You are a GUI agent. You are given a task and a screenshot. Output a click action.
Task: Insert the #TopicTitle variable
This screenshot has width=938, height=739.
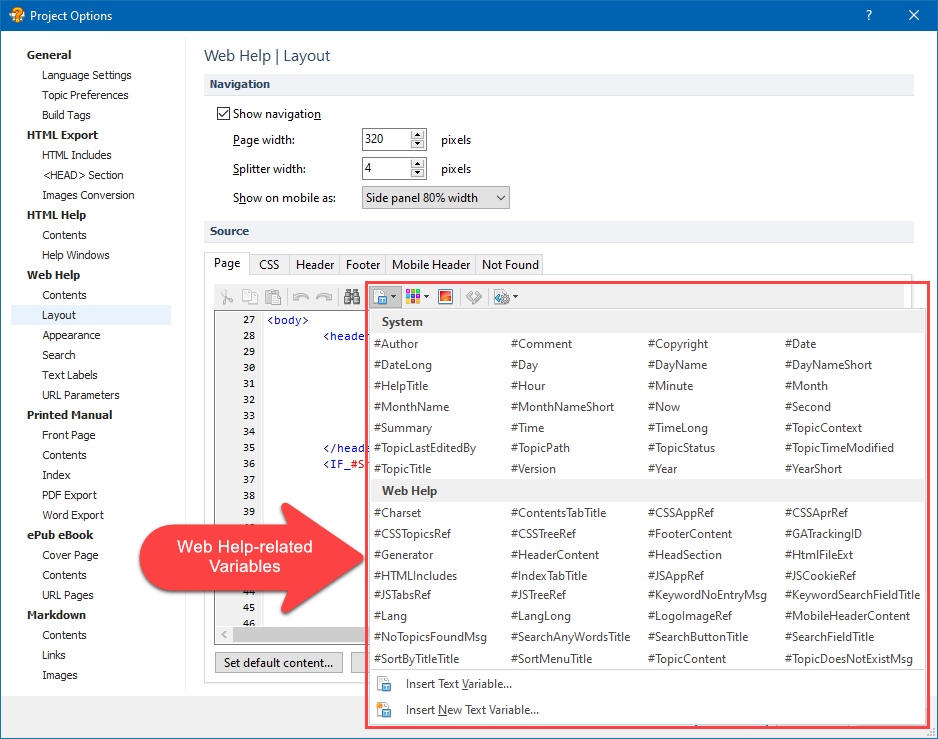pyautogui.click(x=403, y=469)
